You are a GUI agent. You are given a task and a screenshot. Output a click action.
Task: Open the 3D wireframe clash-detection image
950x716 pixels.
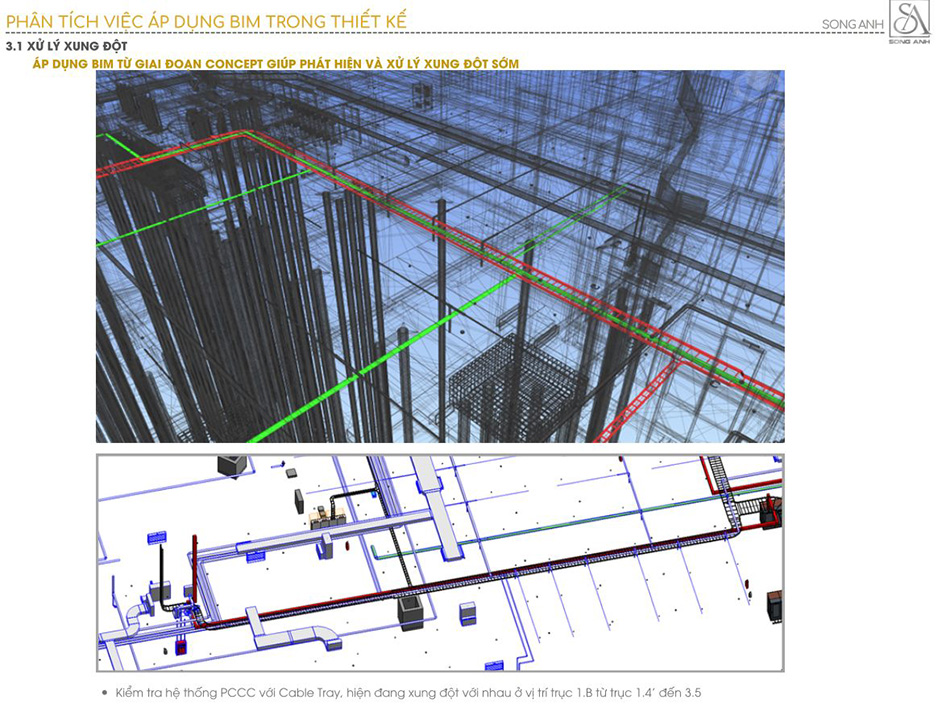pos(440,256)
